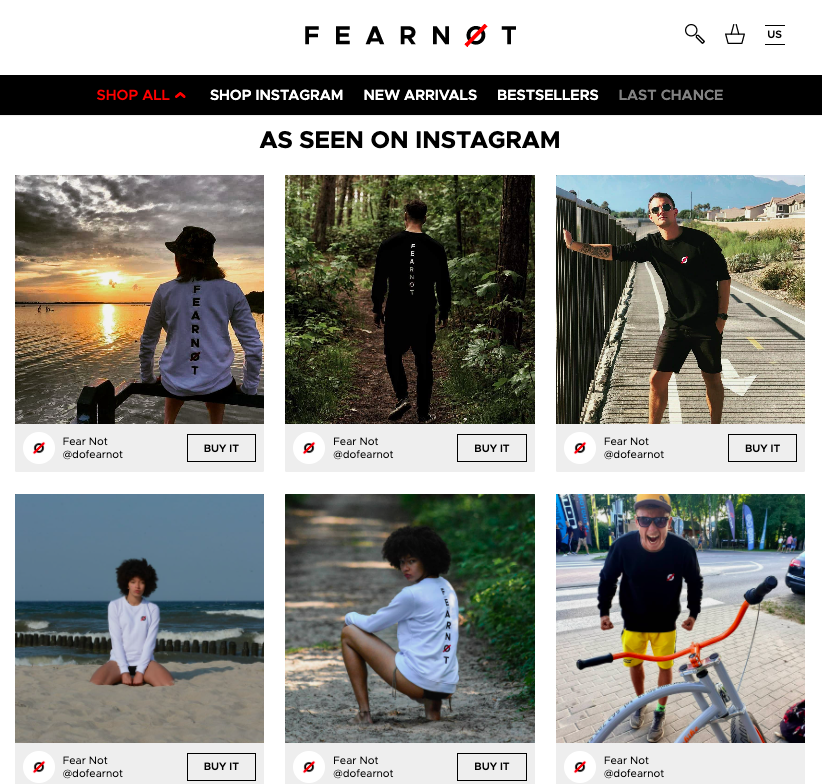Open the @dofearnot link under forest photo
The height and width of the screenshot is (784, 822).
pos(363,454)
